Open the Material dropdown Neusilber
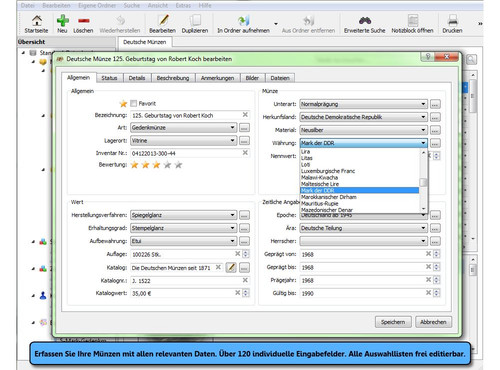The height and width of the screenshot is (370, 500). click(363, 130)
